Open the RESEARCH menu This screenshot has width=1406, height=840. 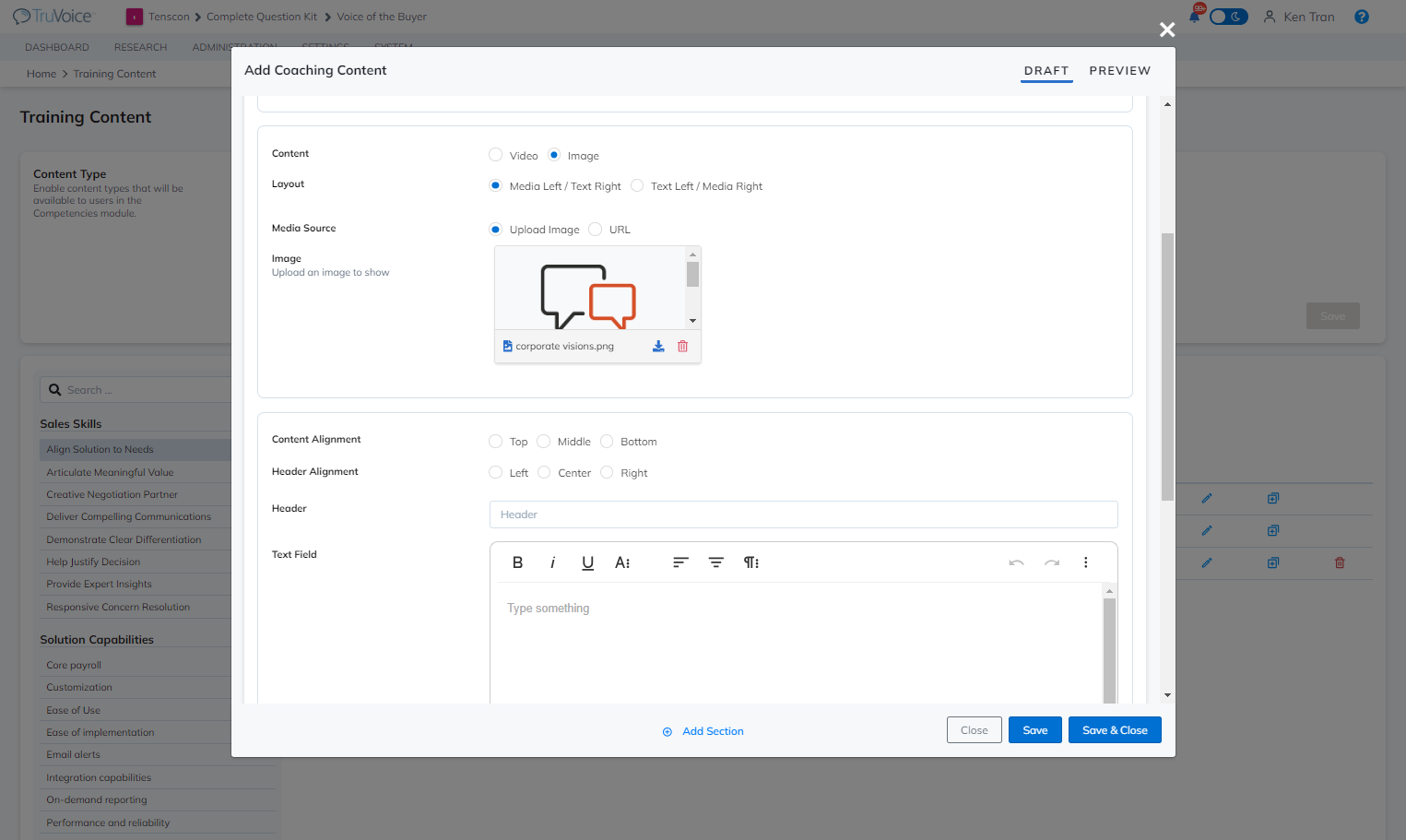pos(141,47)
